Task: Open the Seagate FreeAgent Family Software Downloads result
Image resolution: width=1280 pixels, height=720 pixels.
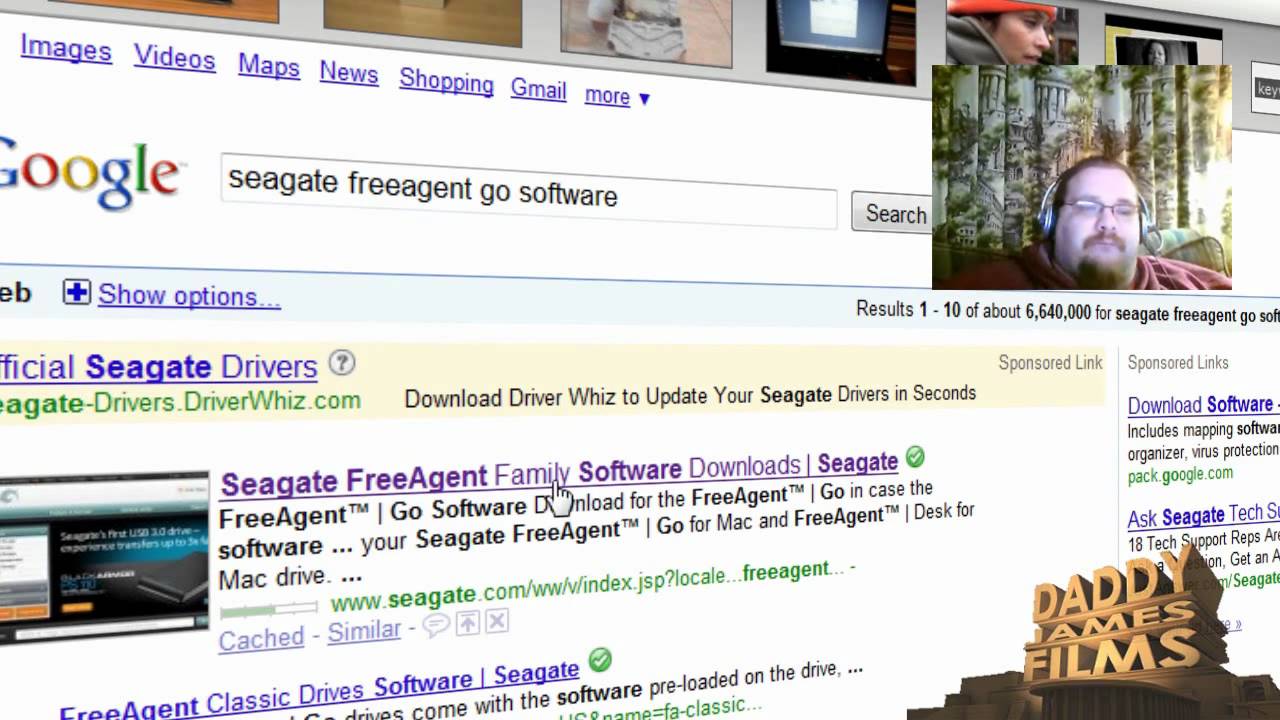Action: [x=559, y=472]
